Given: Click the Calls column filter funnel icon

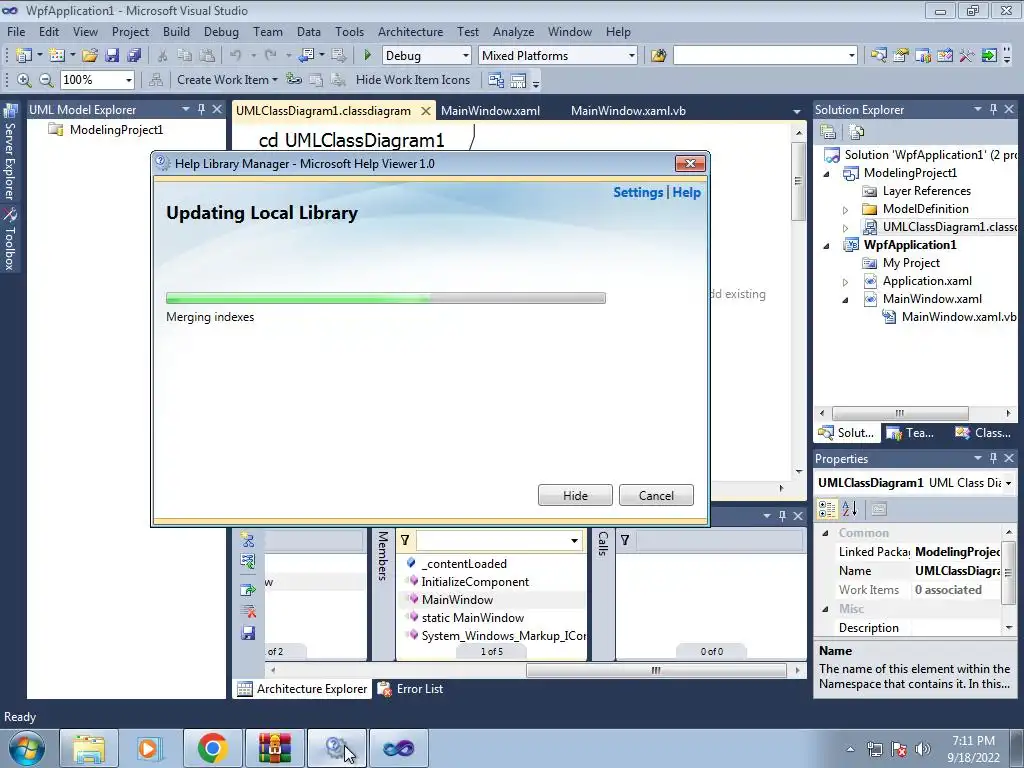Looking at the screenshot, I should click(x=625, y=540).
